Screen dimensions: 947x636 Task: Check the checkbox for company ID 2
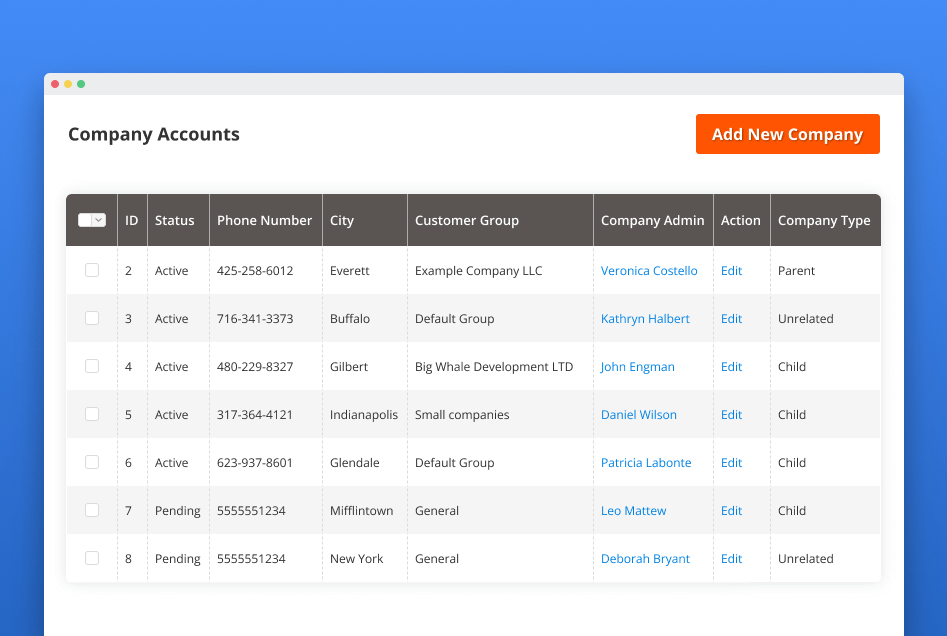[x=91, y=270]
